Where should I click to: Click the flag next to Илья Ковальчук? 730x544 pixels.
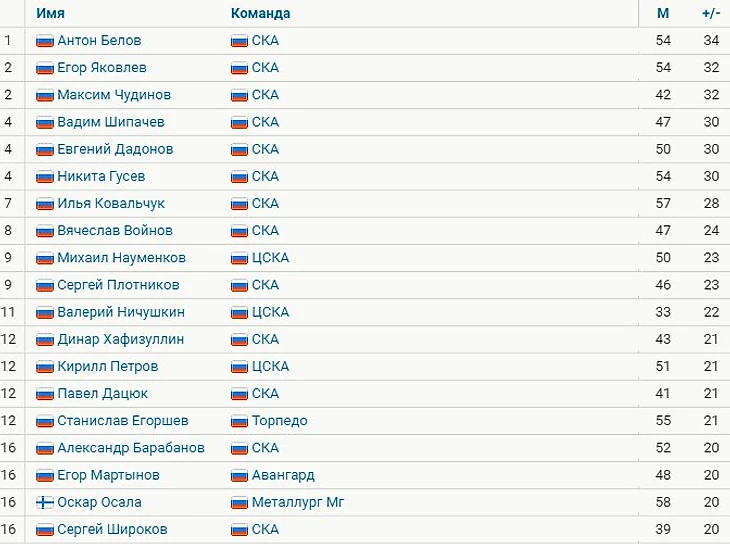[x=45, y=204]
